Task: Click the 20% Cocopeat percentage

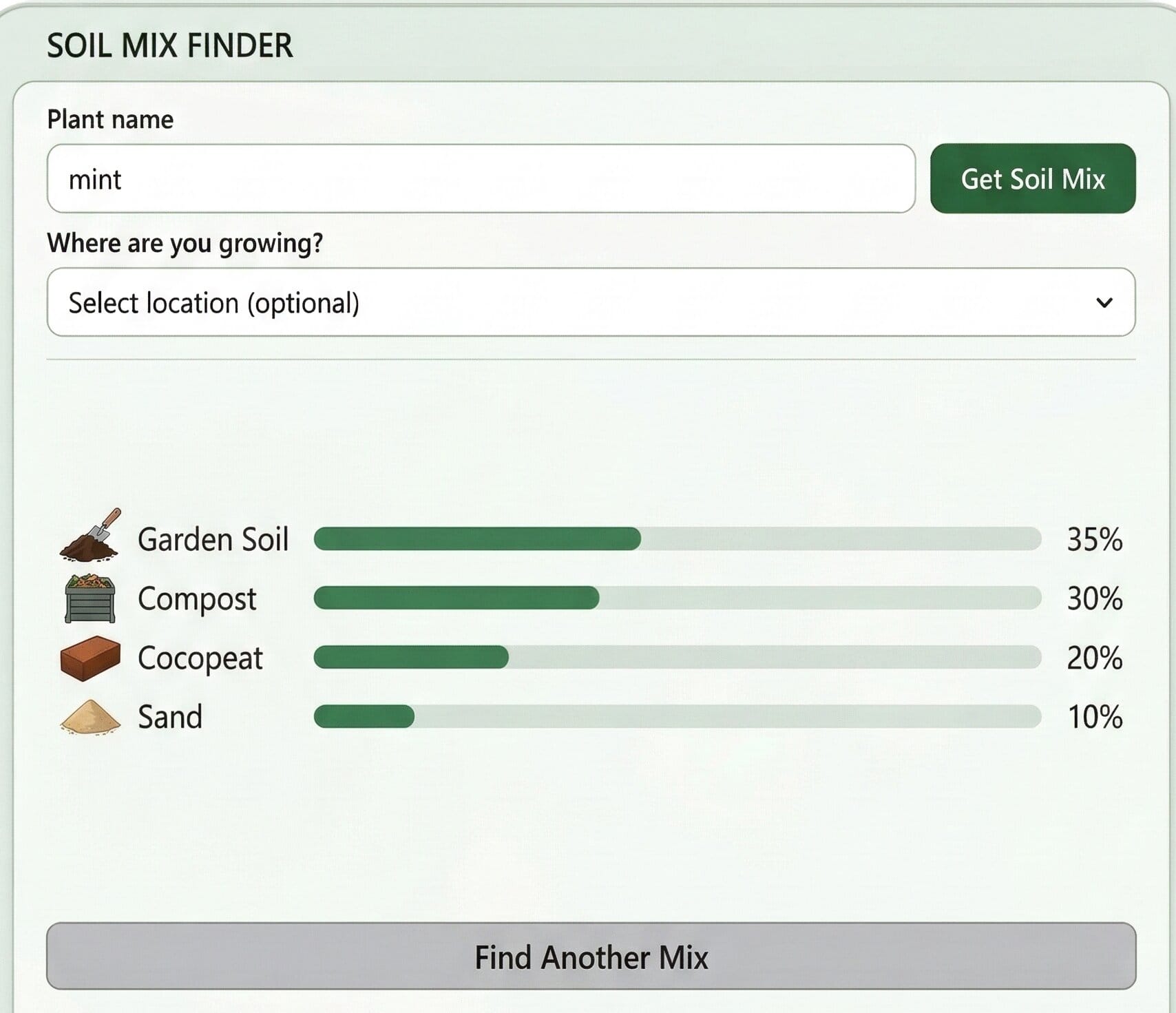Action: pyautogui.click(x=1094, y=658)
